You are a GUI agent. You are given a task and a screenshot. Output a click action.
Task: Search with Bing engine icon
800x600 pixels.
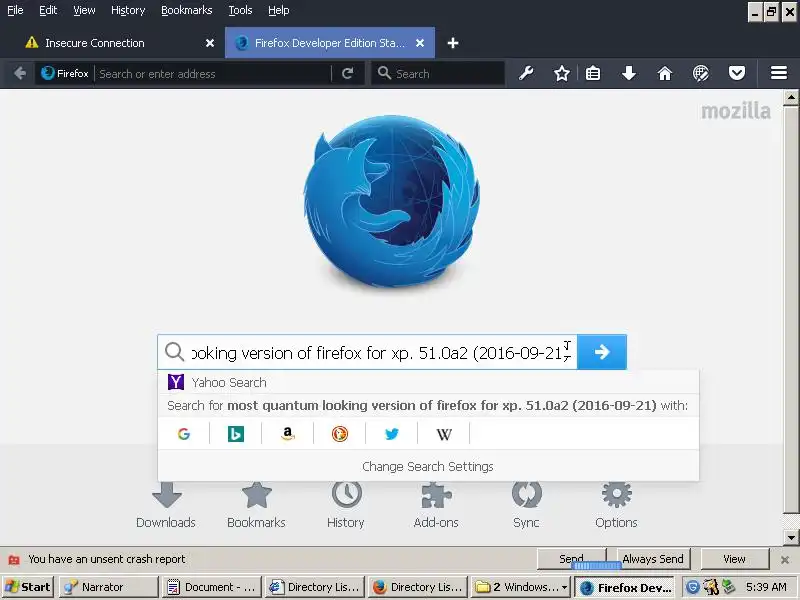pos(236,434)
